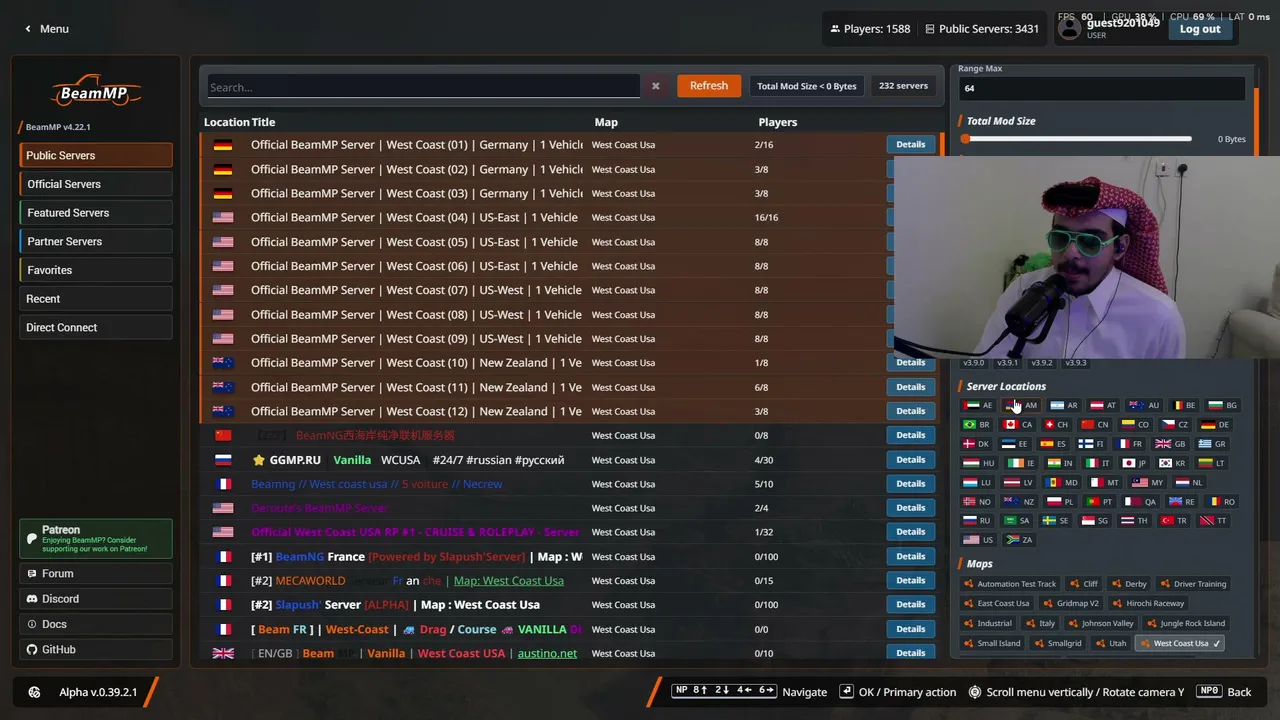1280x720 pixels.
Task: Select the Public Servers tab
Action: (x=96, y=156)
